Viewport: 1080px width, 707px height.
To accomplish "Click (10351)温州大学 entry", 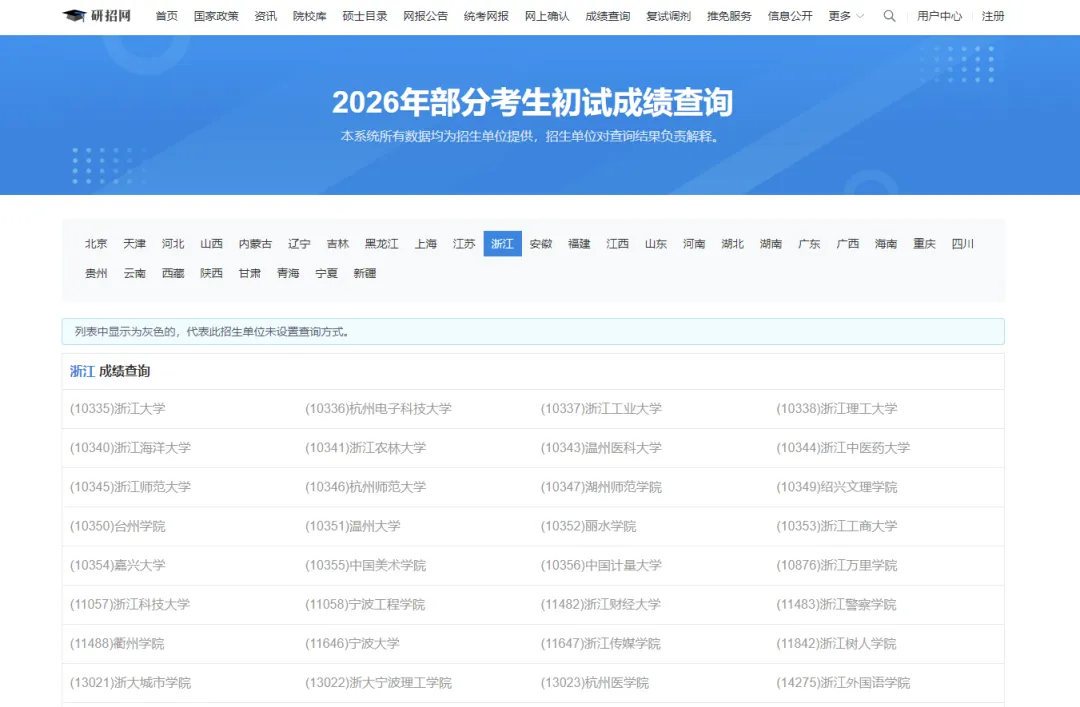I will [353, 526].
